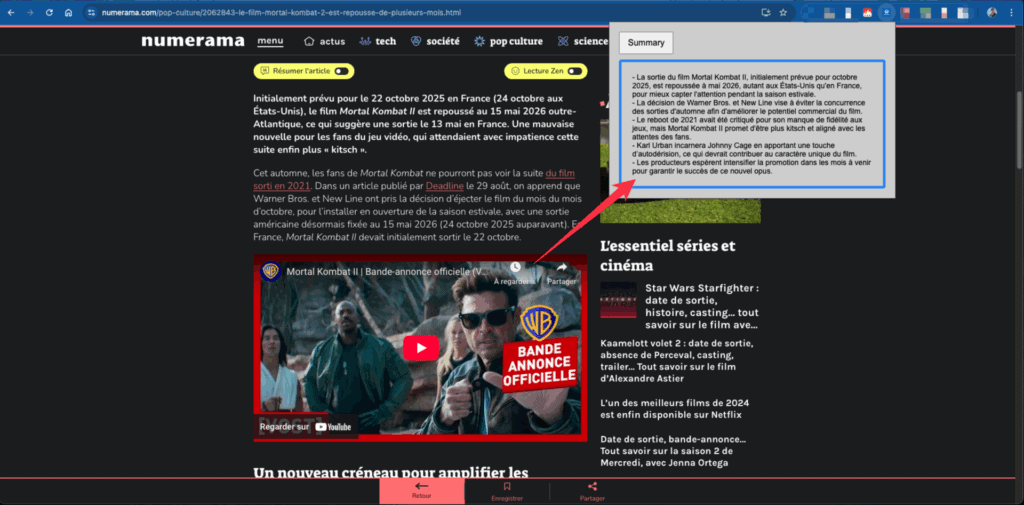Image resolution: width=1024 pixels, height=505 pixels.
Task: Open the browser home page icon
Action: 68,12
